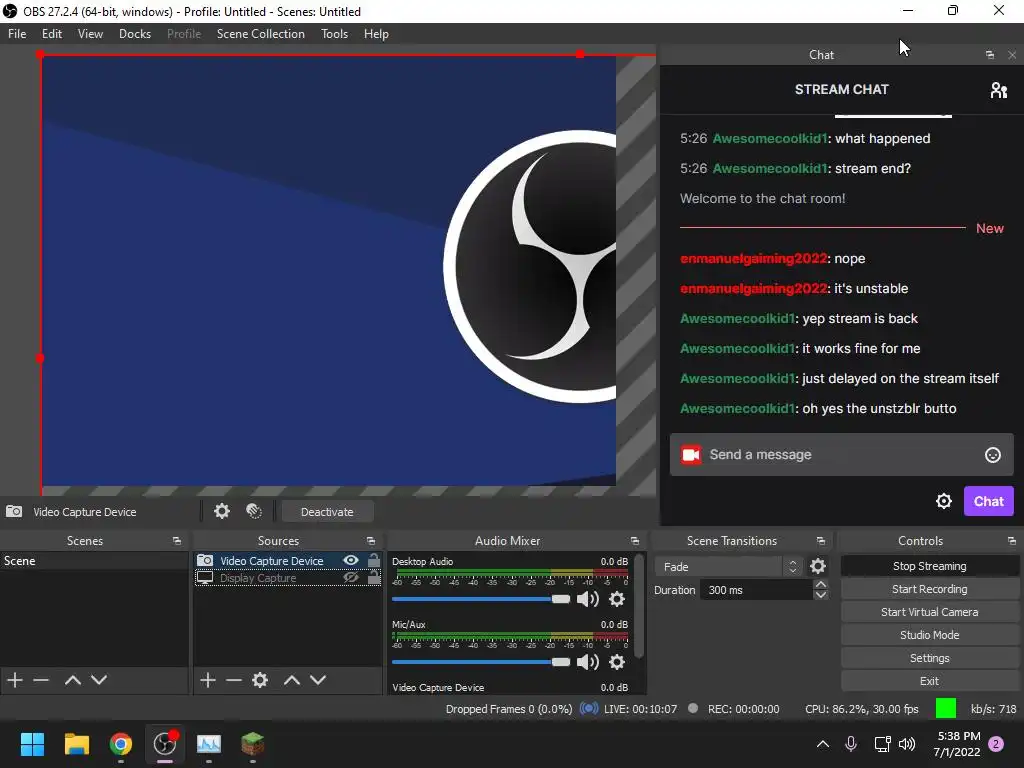The height and width of the screenshot is (768, 1024).
Task: Open the Tools menu
Action: (334, 34)
